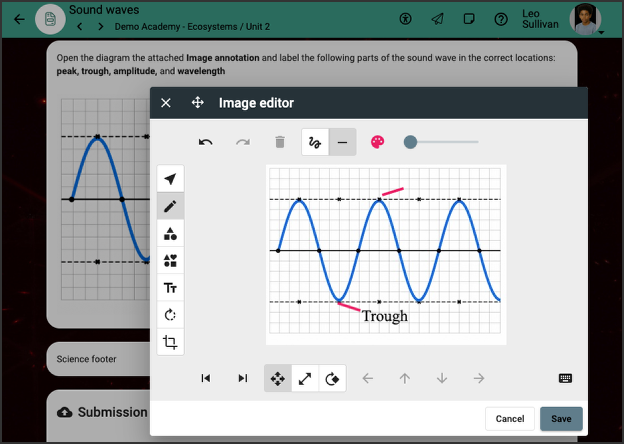Click the Submission section heading
Viewport: 624px width, 444px height.
tap(113, 412)
